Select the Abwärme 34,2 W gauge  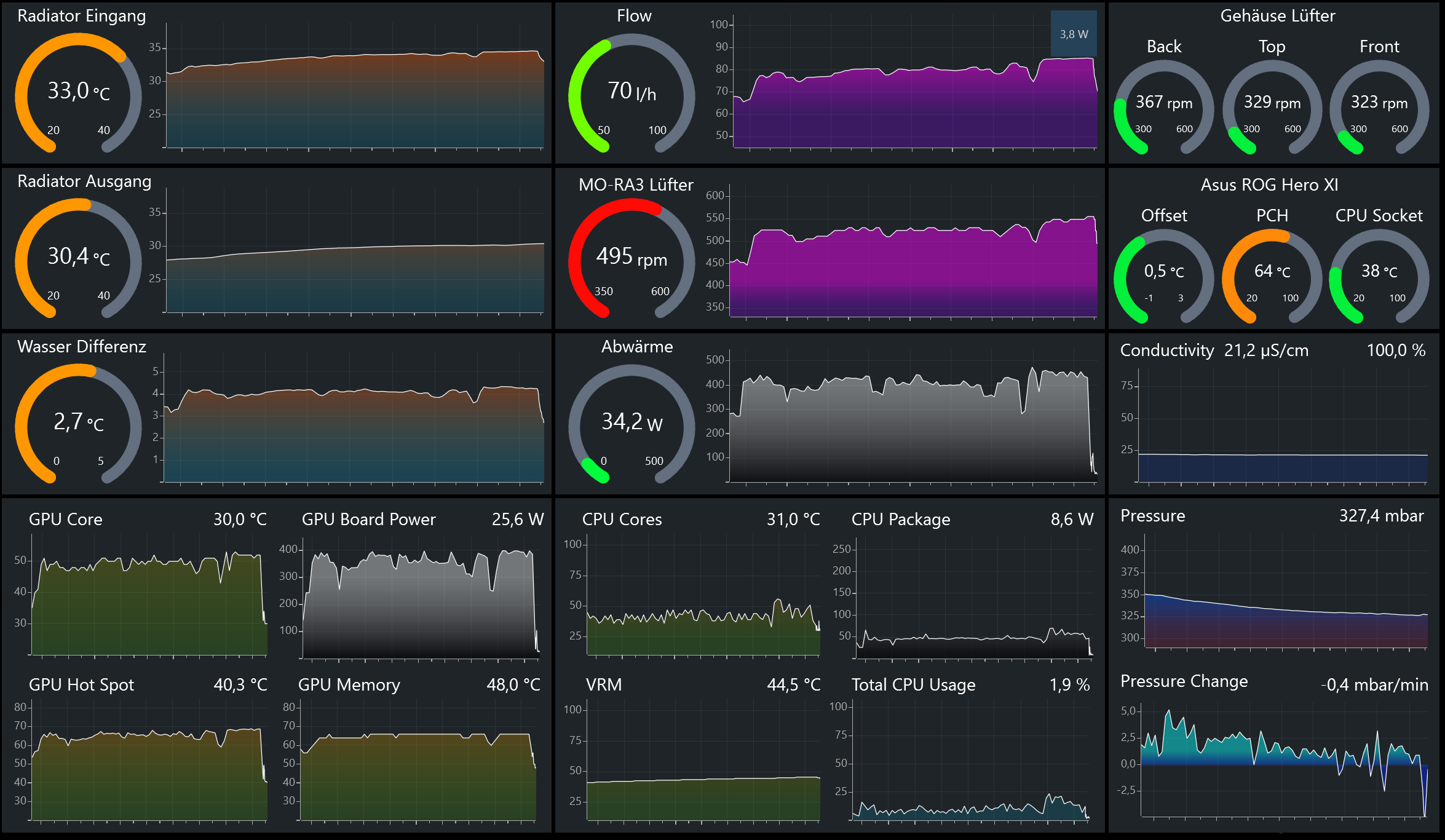(x=631, y=423)
